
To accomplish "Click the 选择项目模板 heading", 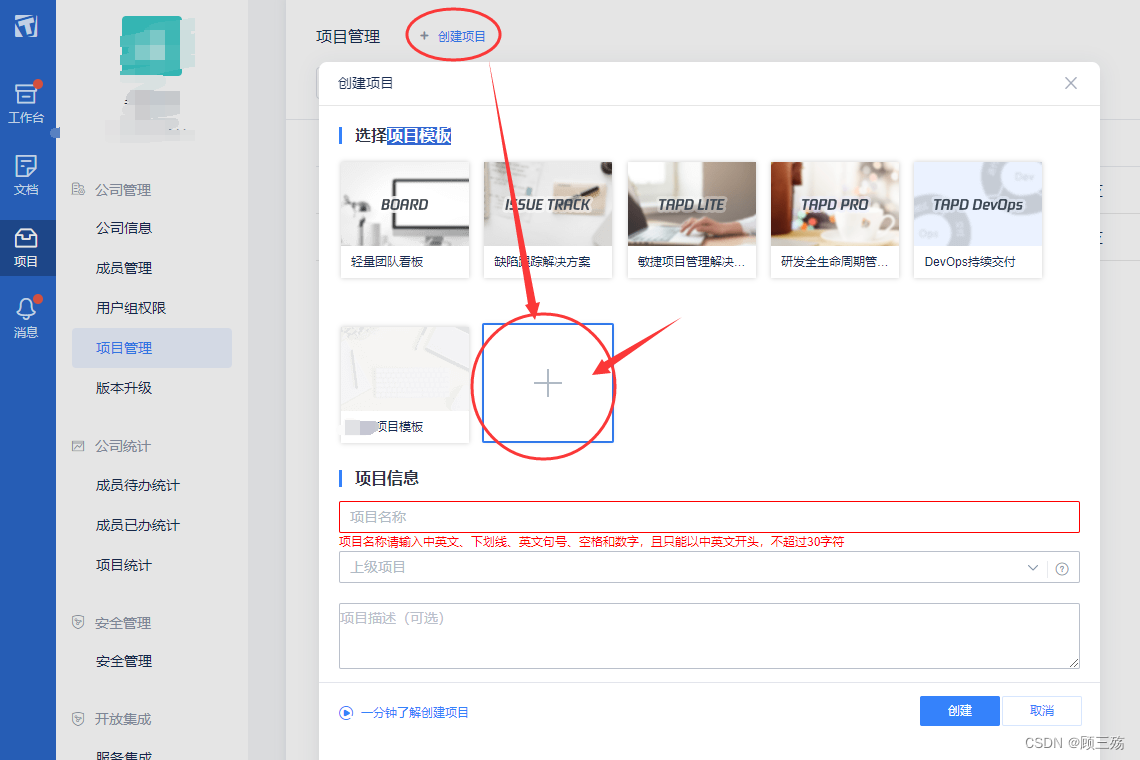I will 403,136.
